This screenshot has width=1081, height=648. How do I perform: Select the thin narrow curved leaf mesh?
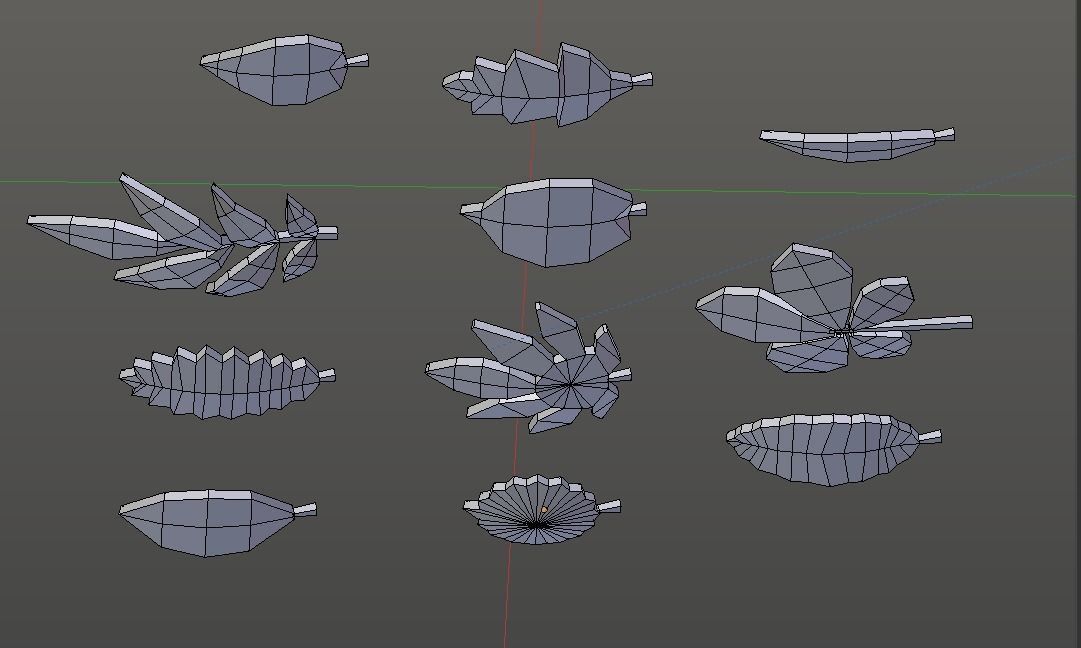point(857,145)
